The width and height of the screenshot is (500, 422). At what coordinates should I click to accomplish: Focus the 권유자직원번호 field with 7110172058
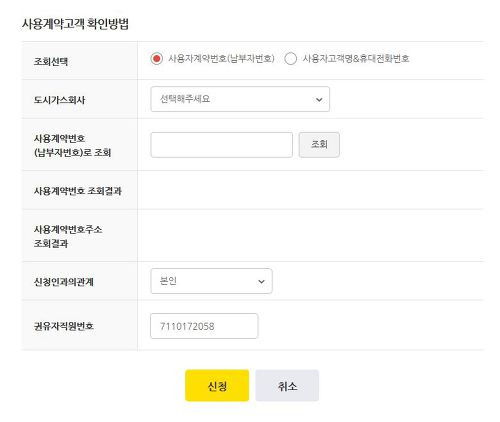click(x=204, y=326)
